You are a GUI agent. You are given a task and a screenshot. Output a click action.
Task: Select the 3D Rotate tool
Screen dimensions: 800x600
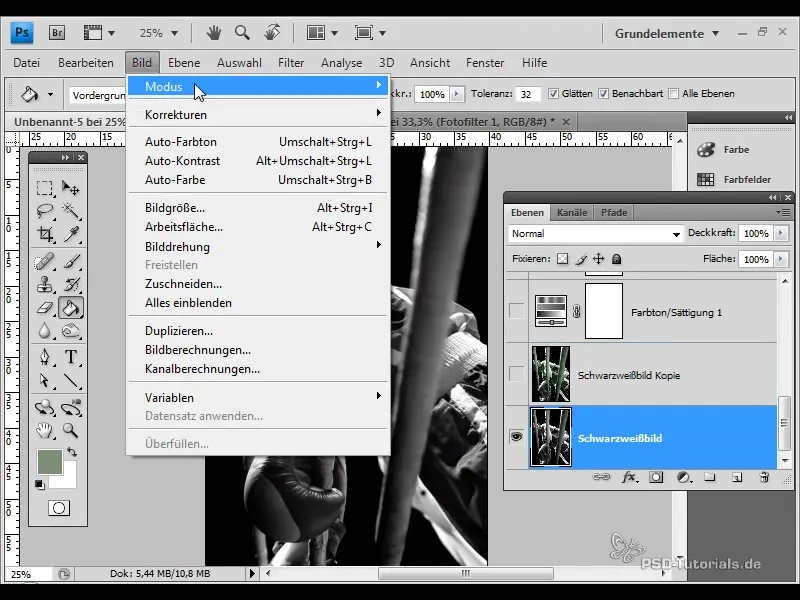(x=45, y=407)
